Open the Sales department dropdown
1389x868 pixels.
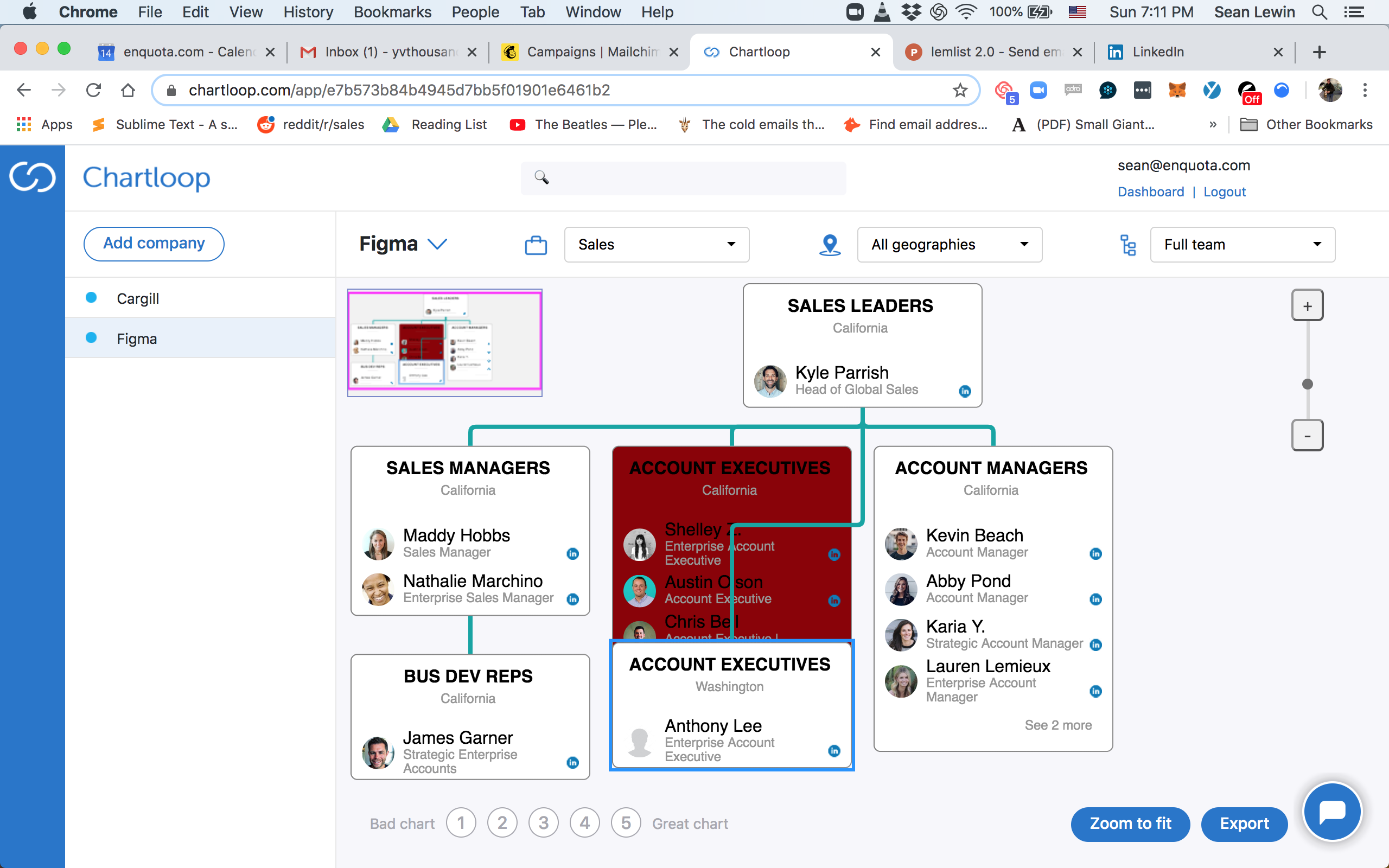657,245
